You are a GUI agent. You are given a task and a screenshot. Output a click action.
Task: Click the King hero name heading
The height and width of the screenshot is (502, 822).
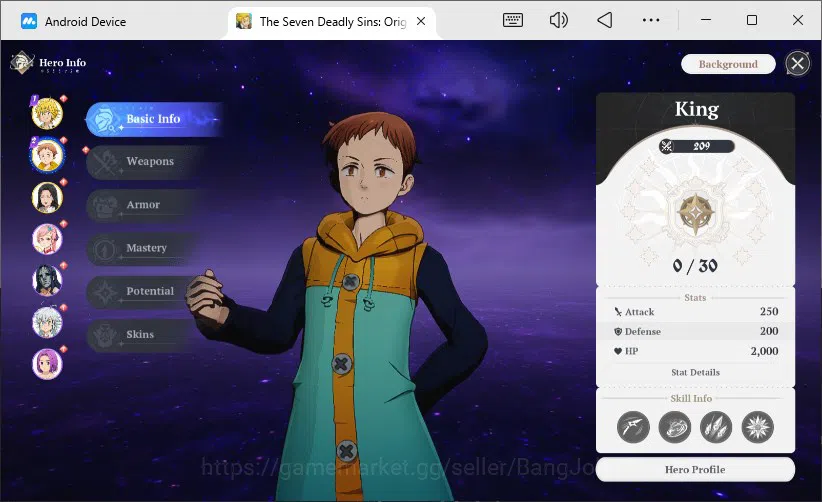click(697, 110)
